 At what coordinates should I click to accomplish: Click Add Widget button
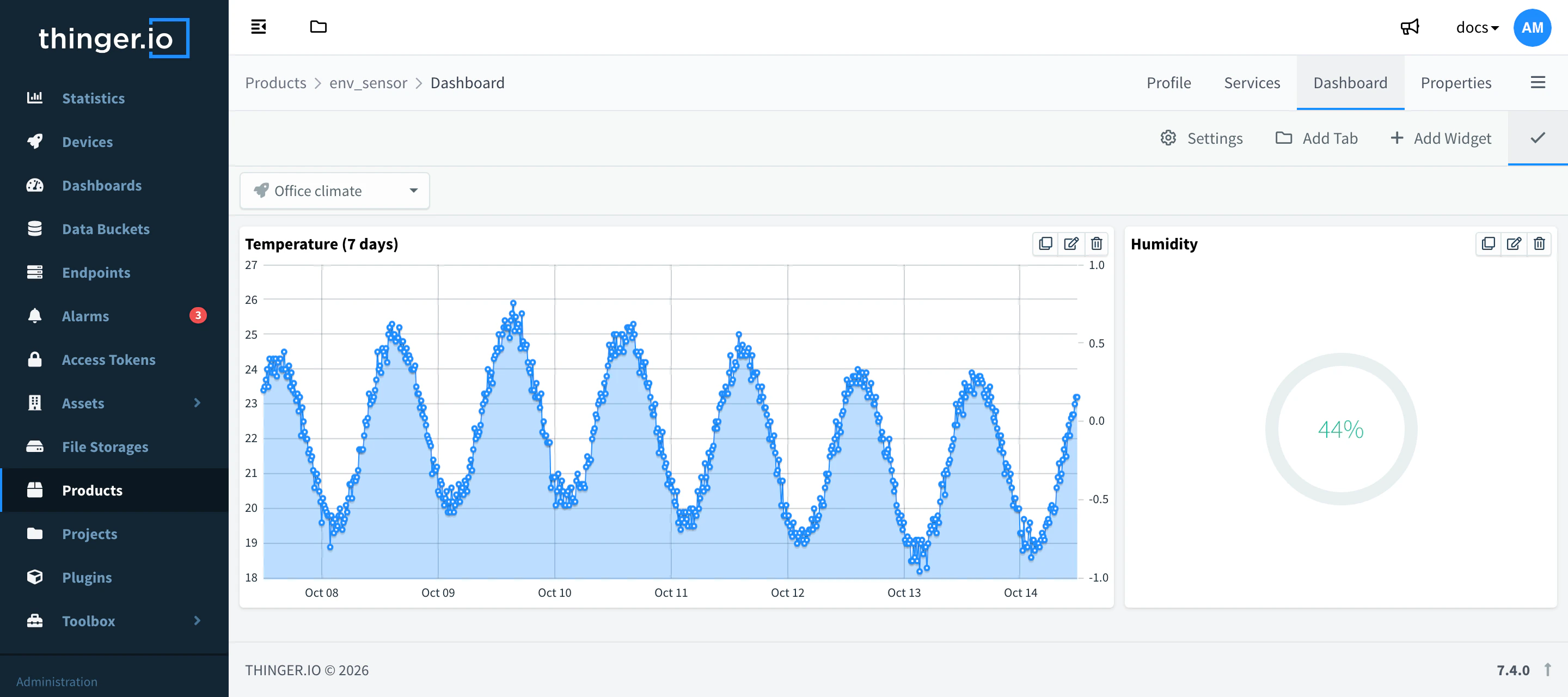coord(1440,138)
